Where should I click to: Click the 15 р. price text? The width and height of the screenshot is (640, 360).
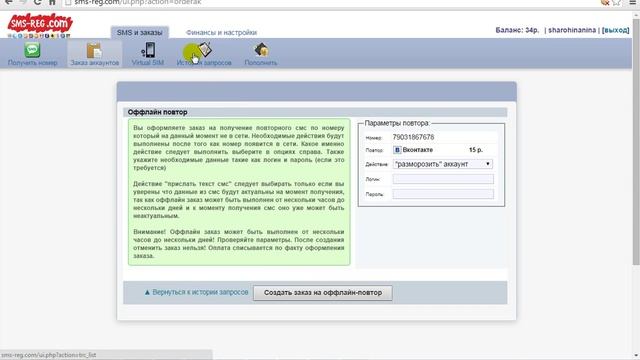point(476,150)
